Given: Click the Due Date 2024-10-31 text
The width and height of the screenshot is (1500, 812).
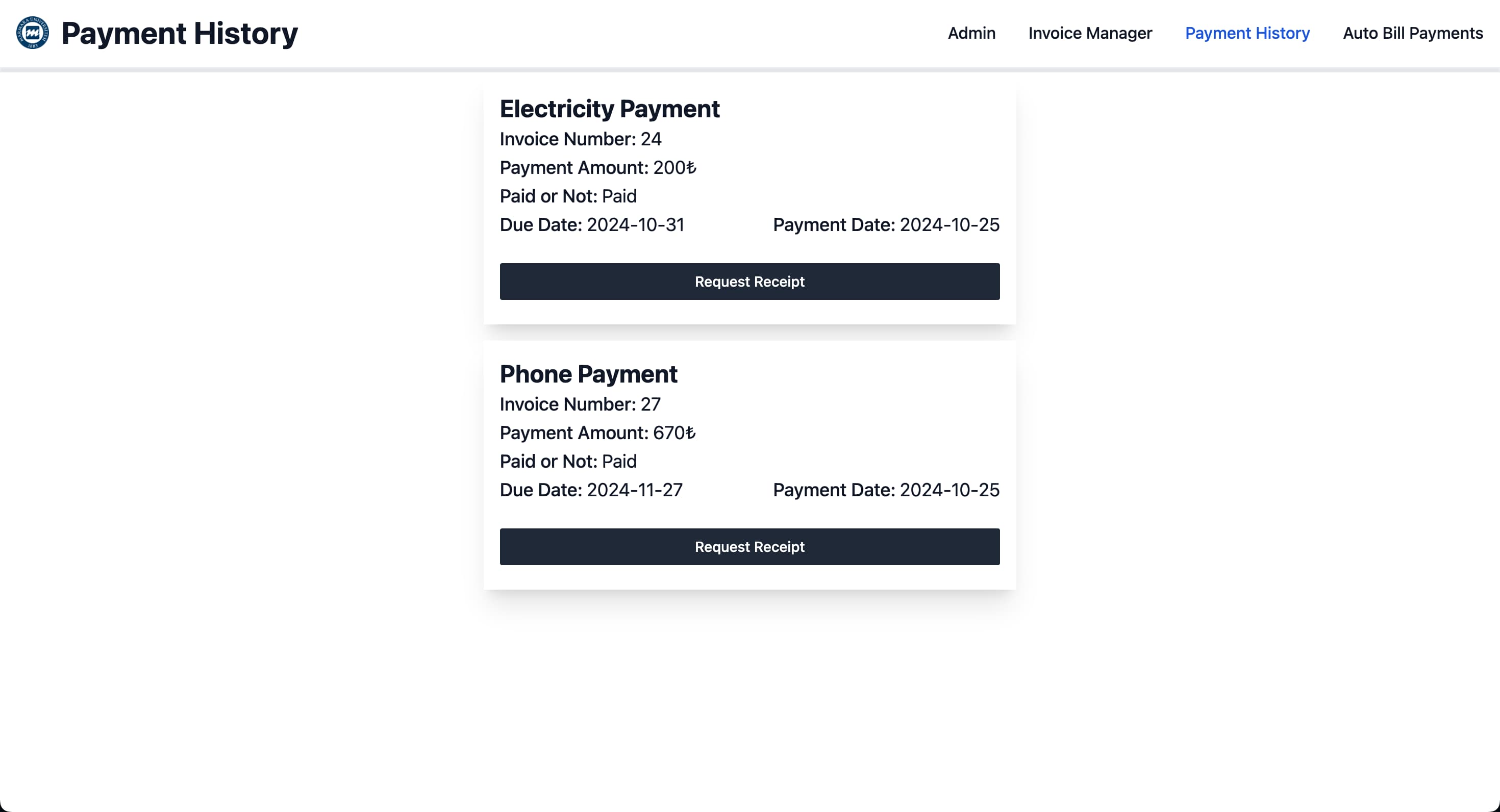Looking at the screenshot, I should pos(592,225).
